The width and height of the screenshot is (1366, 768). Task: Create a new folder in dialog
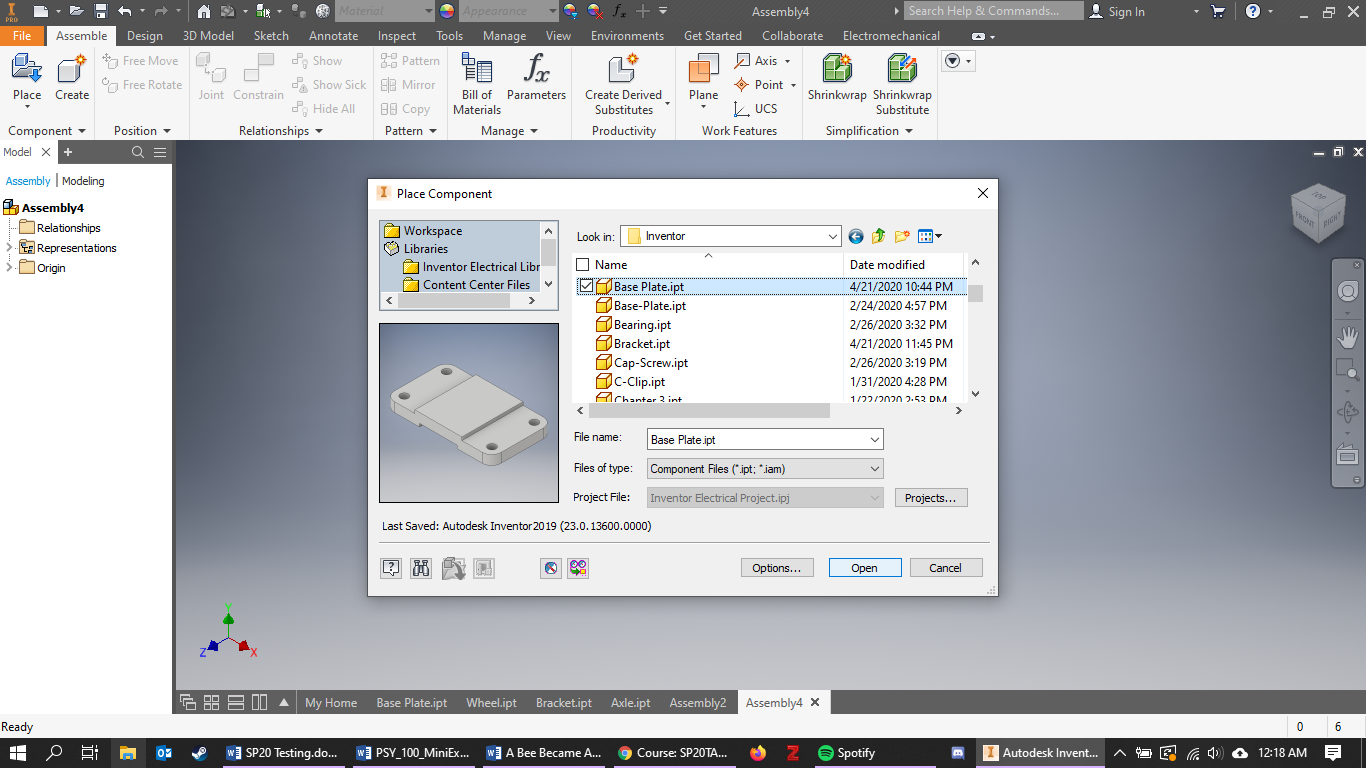tap(902, 237)
